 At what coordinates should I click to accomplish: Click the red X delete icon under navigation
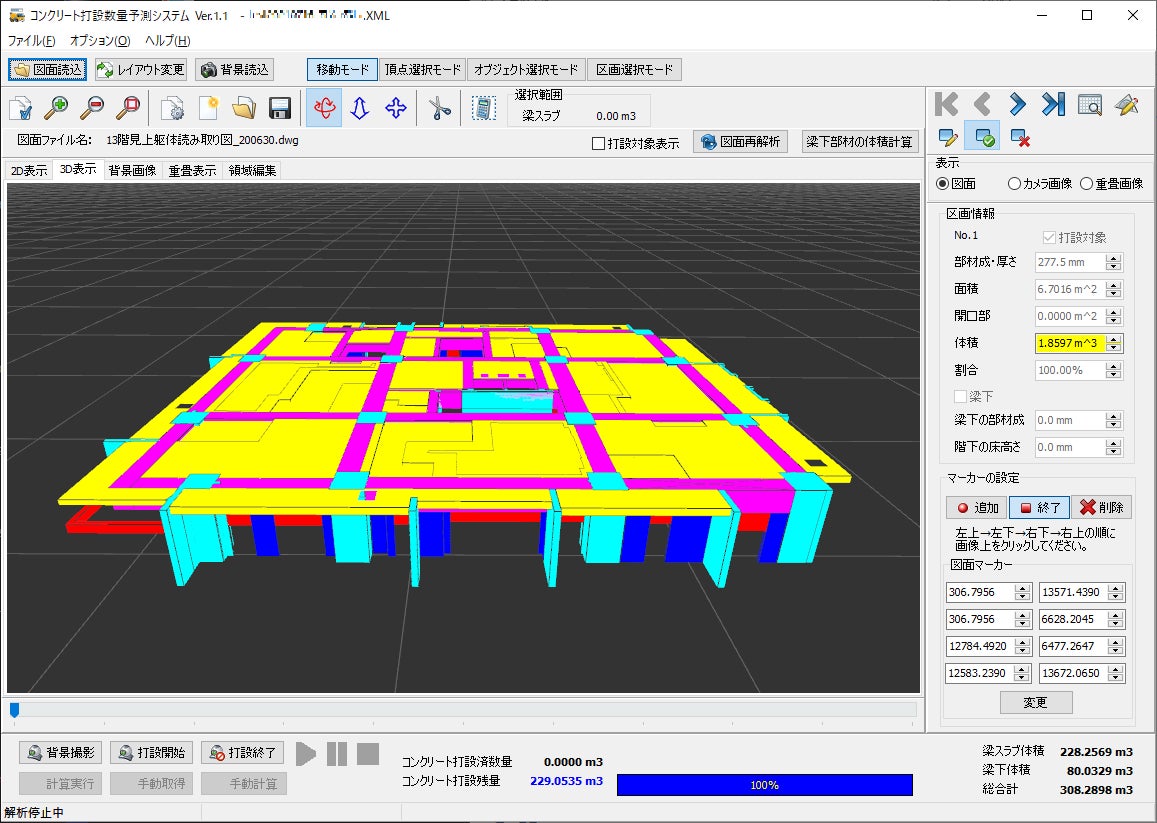pos(1020,138)
